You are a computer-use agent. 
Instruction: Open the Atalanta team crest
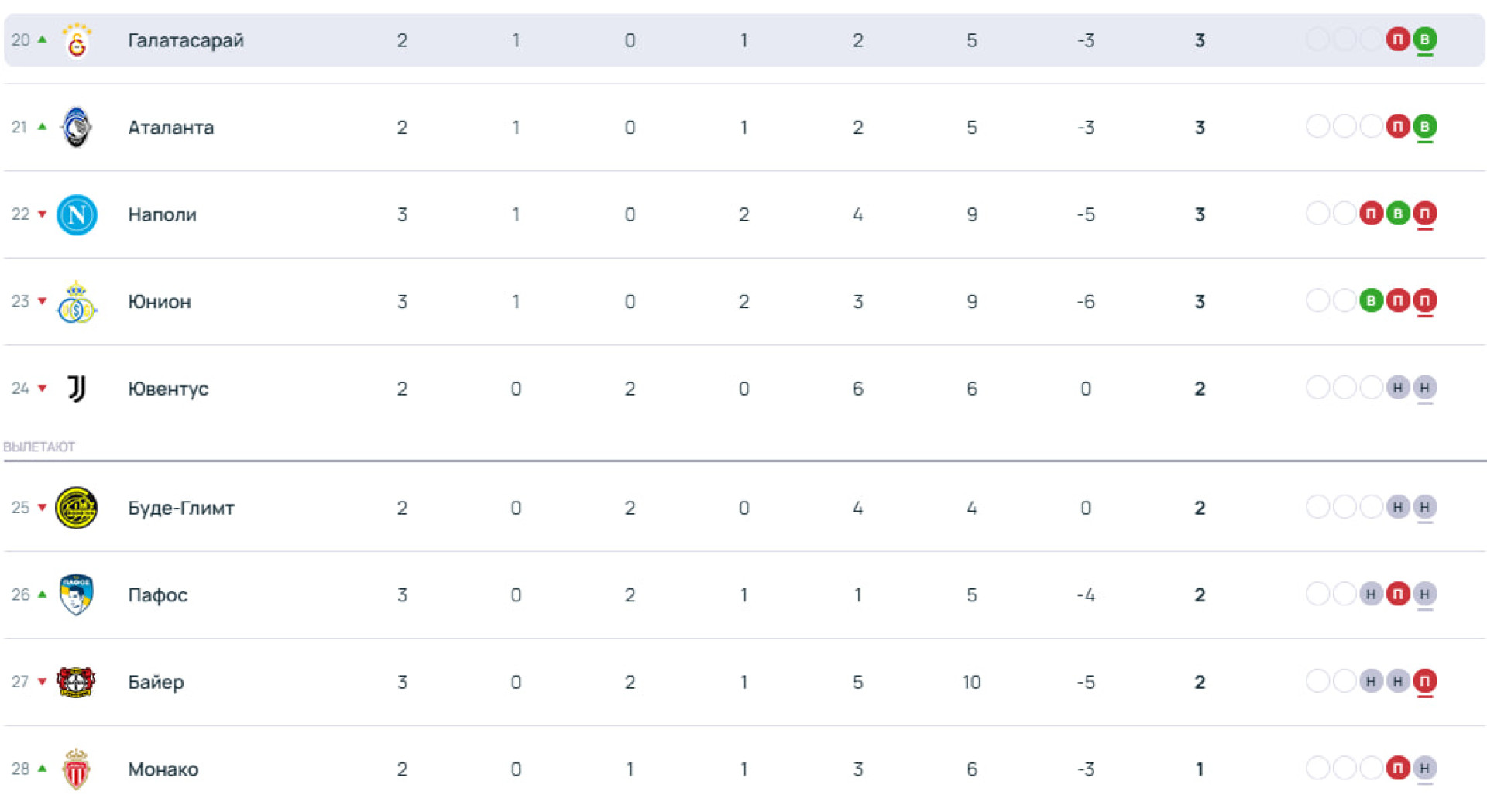tap(77, 128)
